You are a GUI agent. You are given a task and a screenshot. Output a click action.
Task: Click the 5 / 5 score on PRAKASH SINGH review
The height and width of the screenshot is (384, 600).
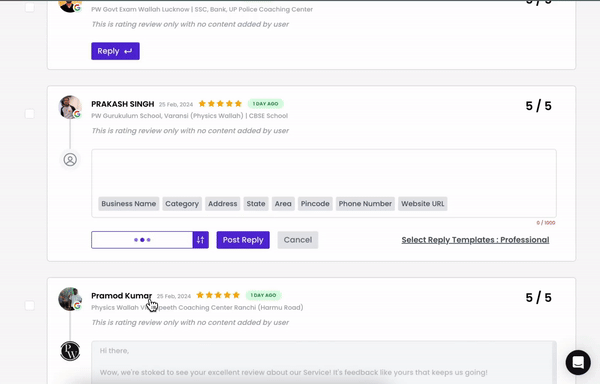538,106
